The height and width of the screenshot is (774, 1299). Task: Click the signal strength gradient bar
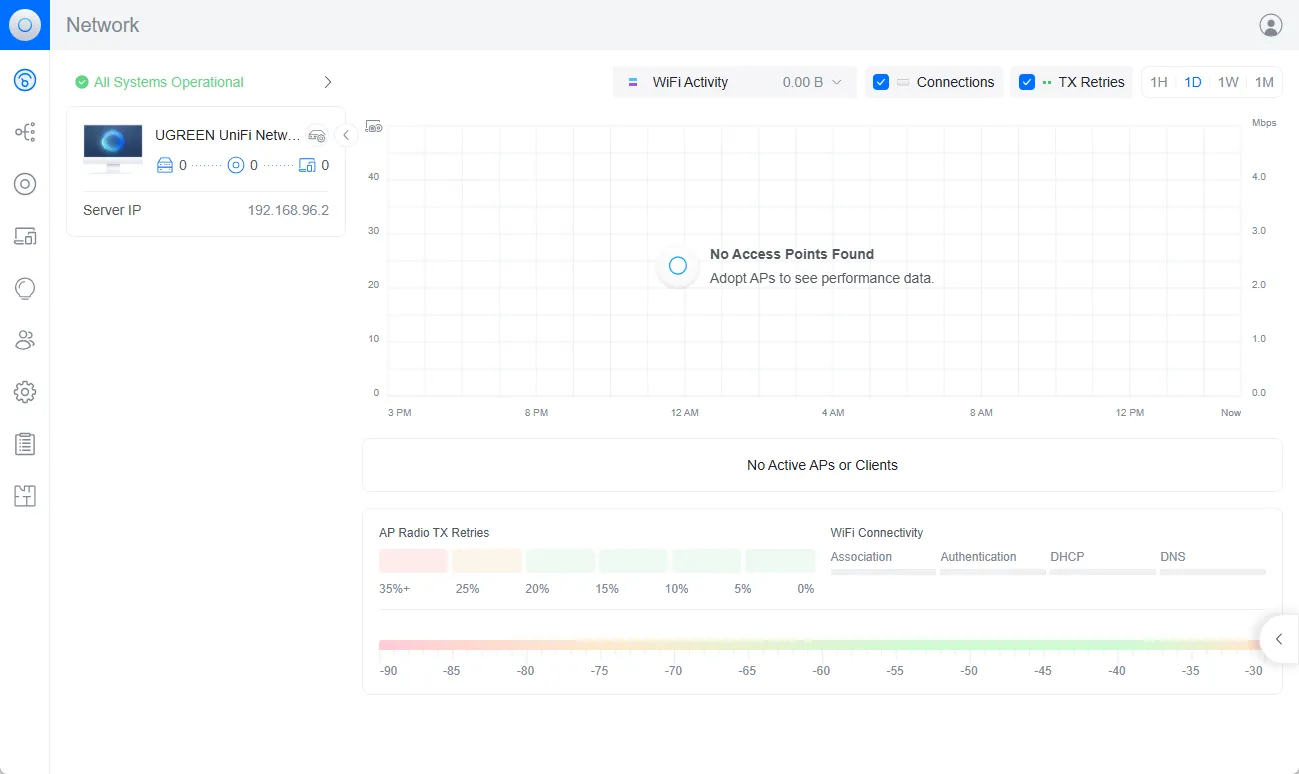point(820,646)
